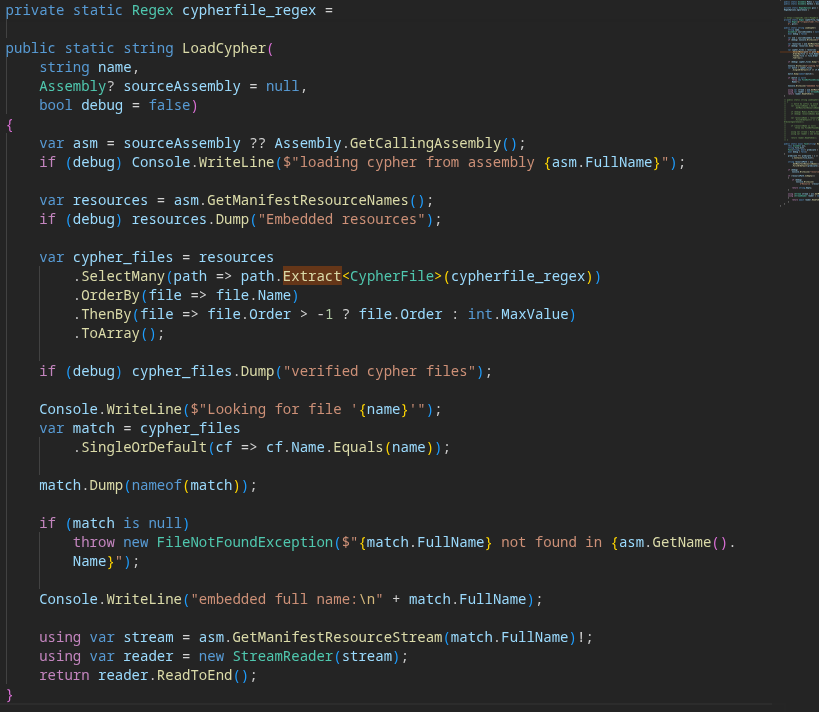Click the StreamReader type name
The width and height of the screenshot is (819, 712).
[x=283, y=656]
